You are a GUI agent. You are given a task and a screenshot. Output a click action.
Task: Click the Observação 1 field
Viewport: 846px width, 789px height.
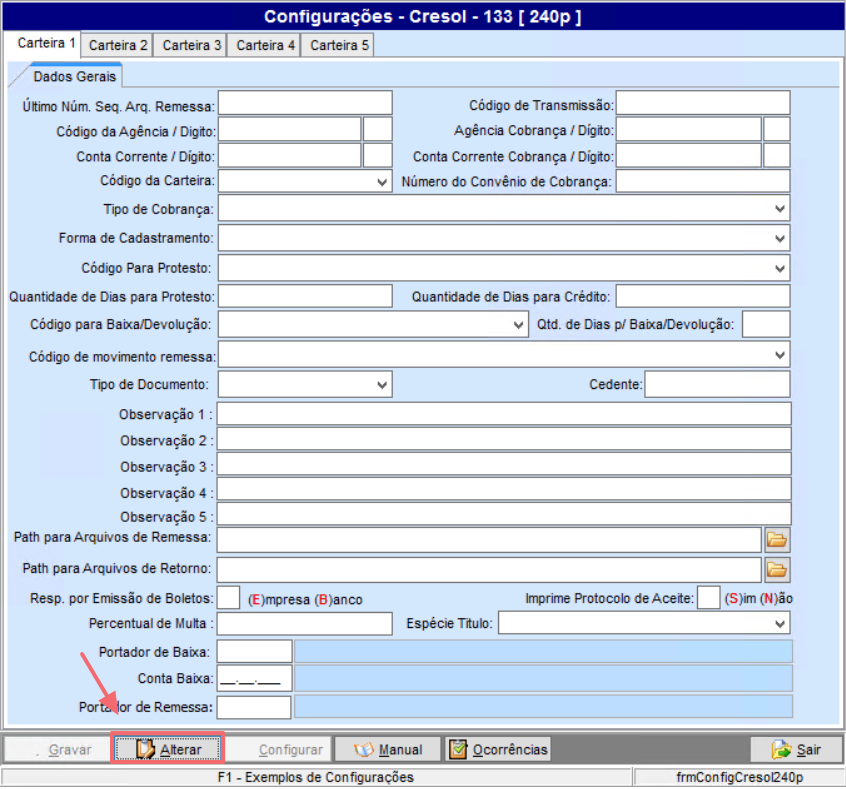[504, 413]
